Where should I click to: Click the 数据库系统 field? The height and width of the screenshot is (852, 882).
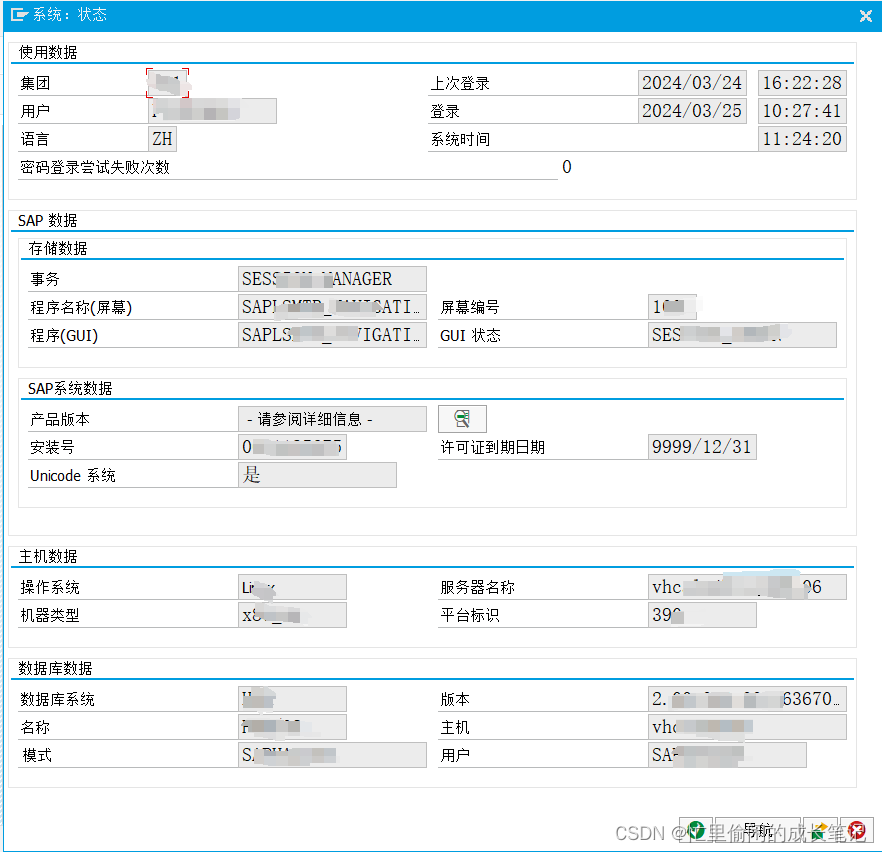(292, 699)
